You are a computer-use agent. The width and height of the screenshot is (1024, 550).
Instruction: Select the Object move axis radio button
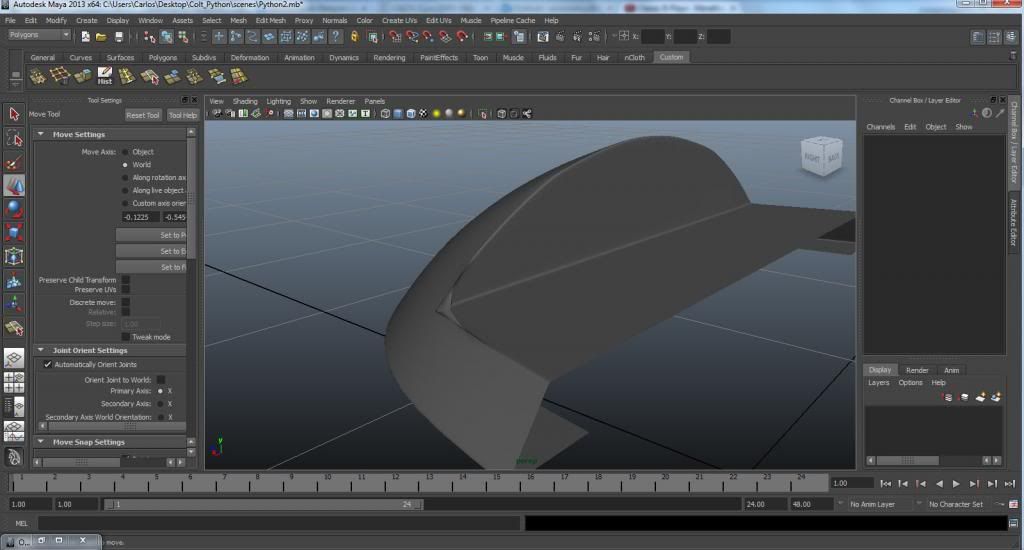126,152
